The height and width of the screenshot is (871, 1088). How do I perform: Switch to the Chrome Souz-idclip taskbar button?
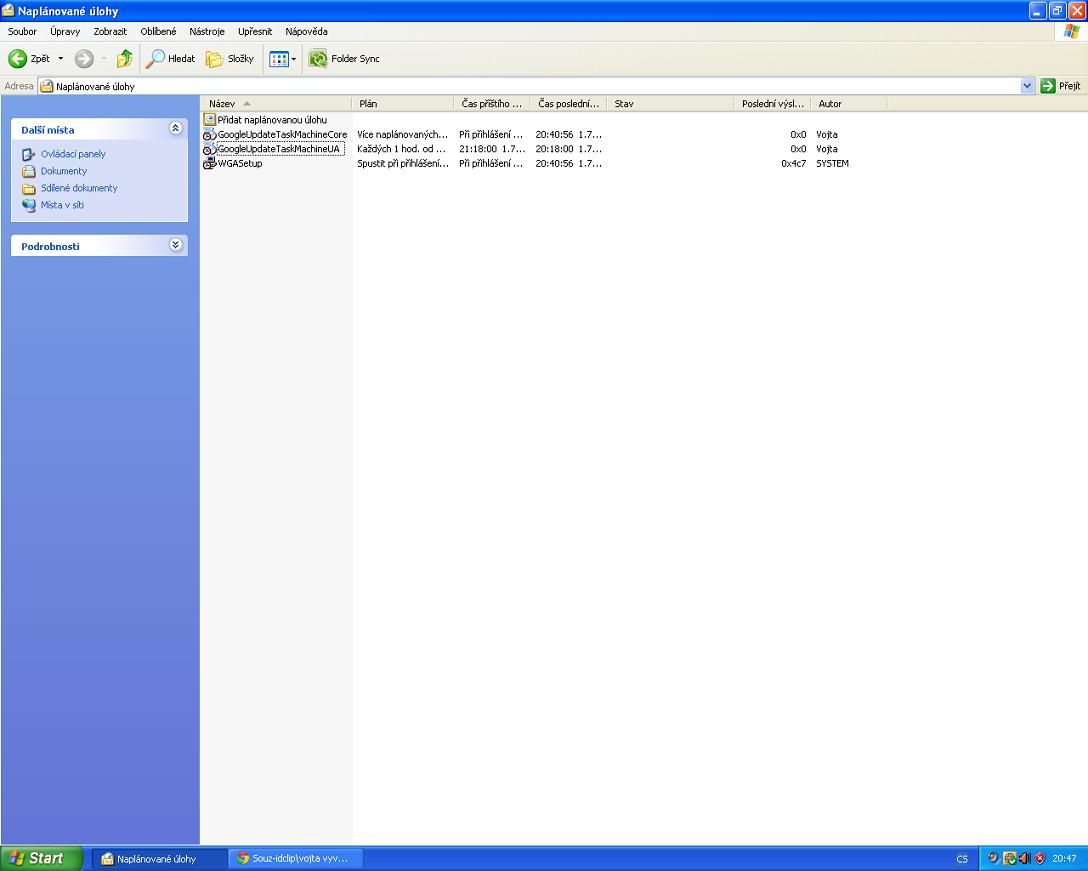(296, 859)
